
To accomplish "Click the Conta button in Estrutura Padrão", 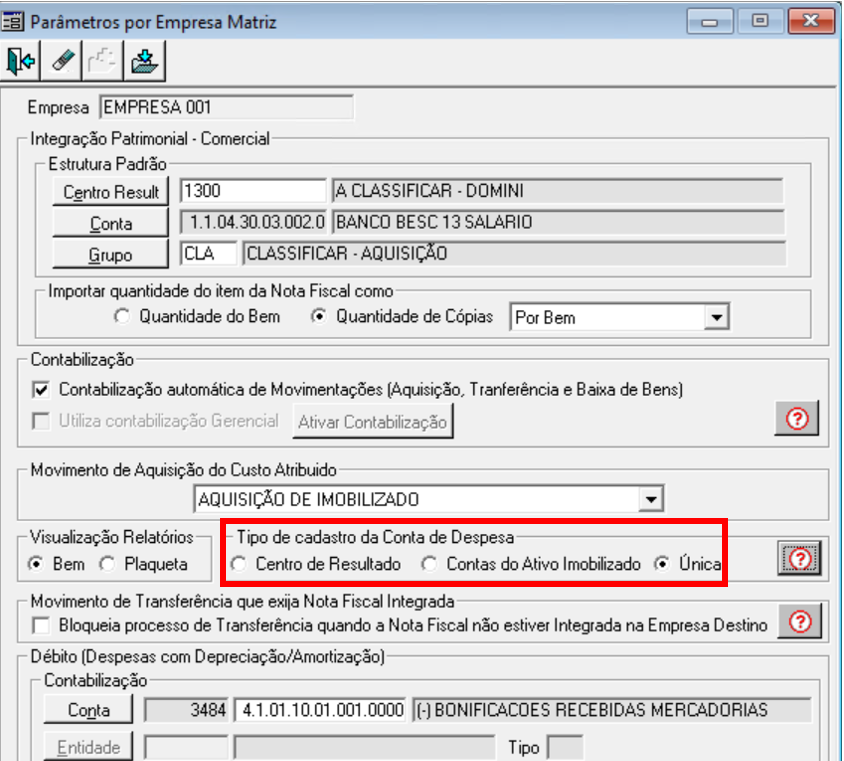I will (110, 223).
